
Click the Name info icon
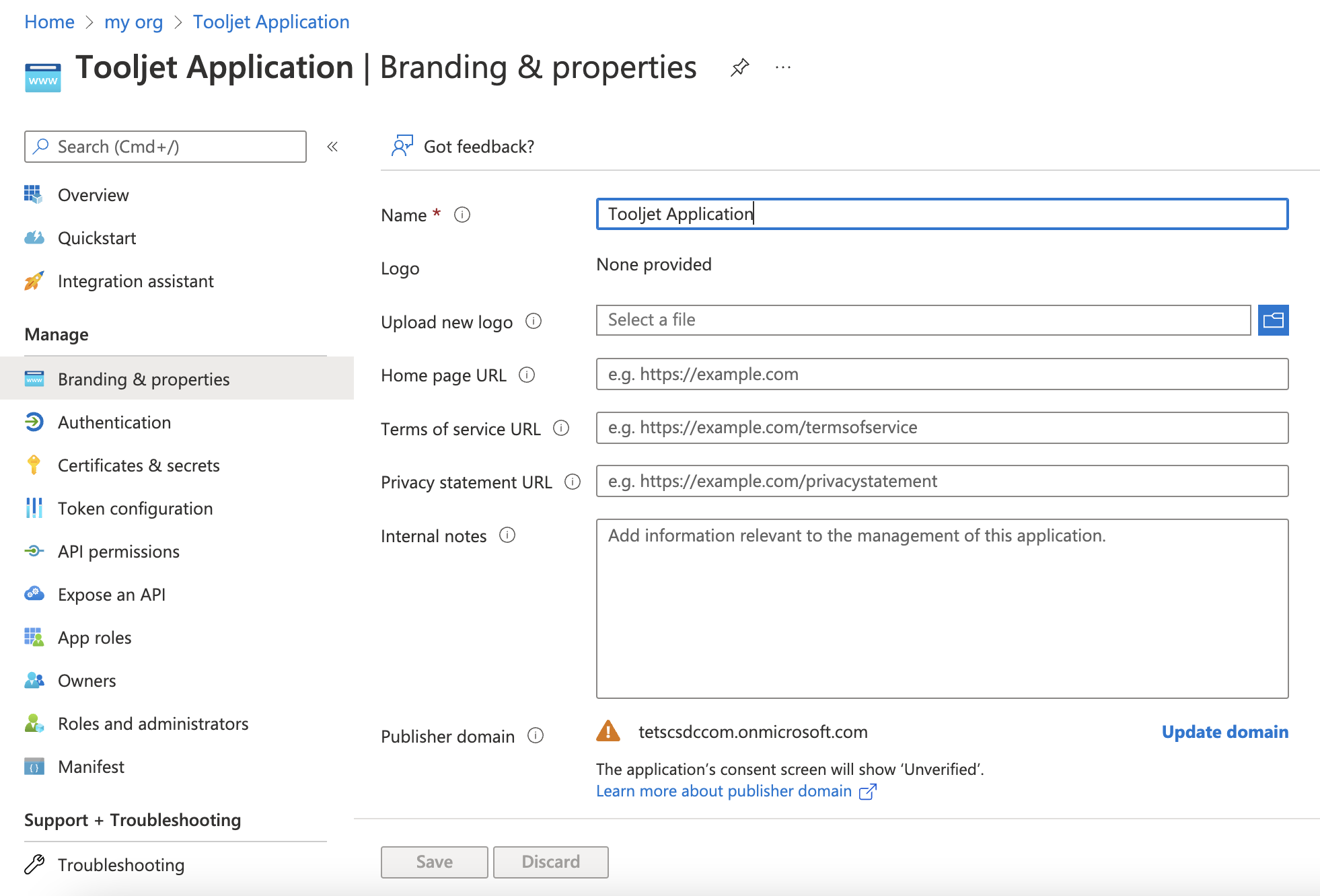pos(462,215)
